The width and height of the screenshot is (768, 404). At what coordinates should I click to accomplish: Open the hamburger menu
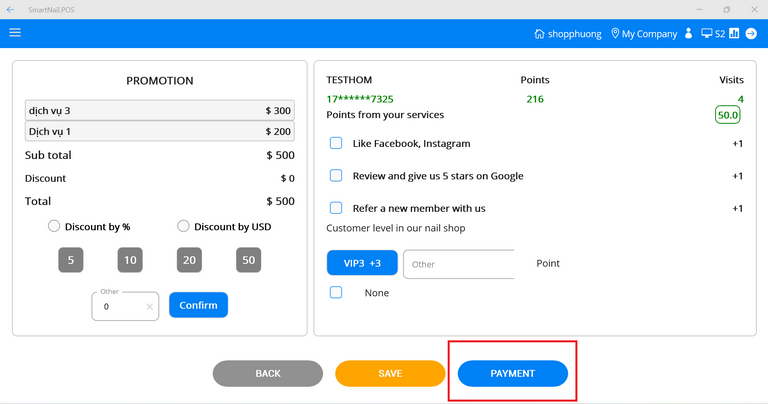click(x=15, y=33)
